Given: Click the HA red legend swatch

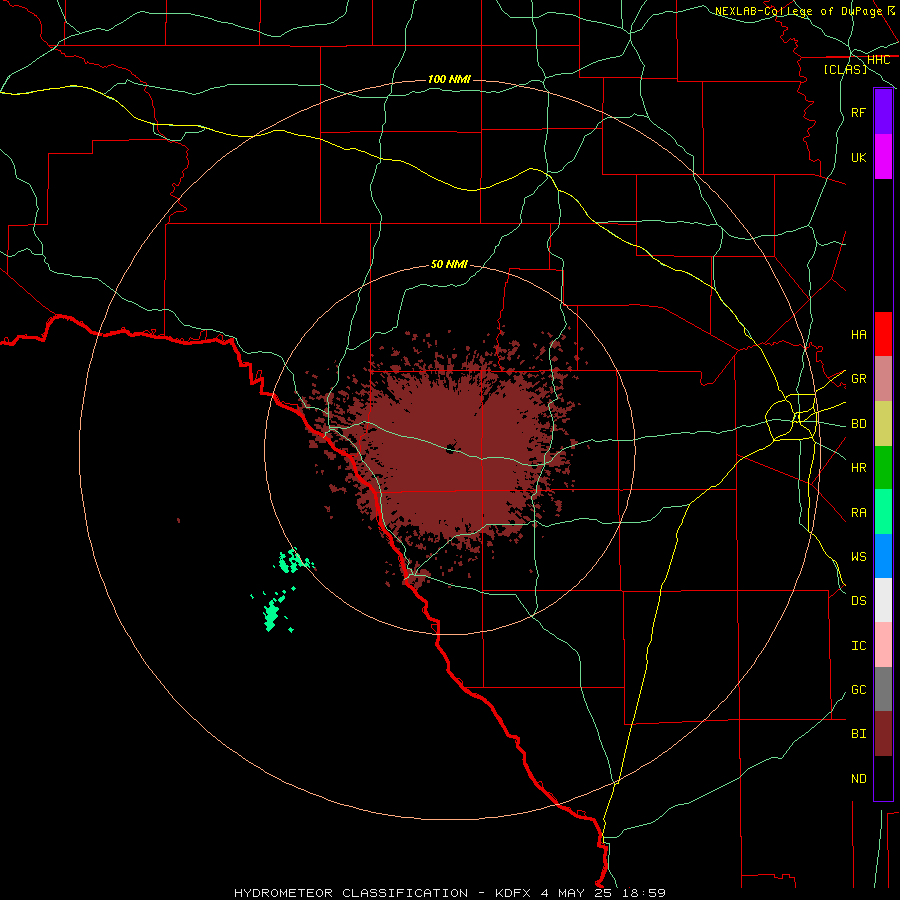Looking at the screenshot, I should pos(883,334).
